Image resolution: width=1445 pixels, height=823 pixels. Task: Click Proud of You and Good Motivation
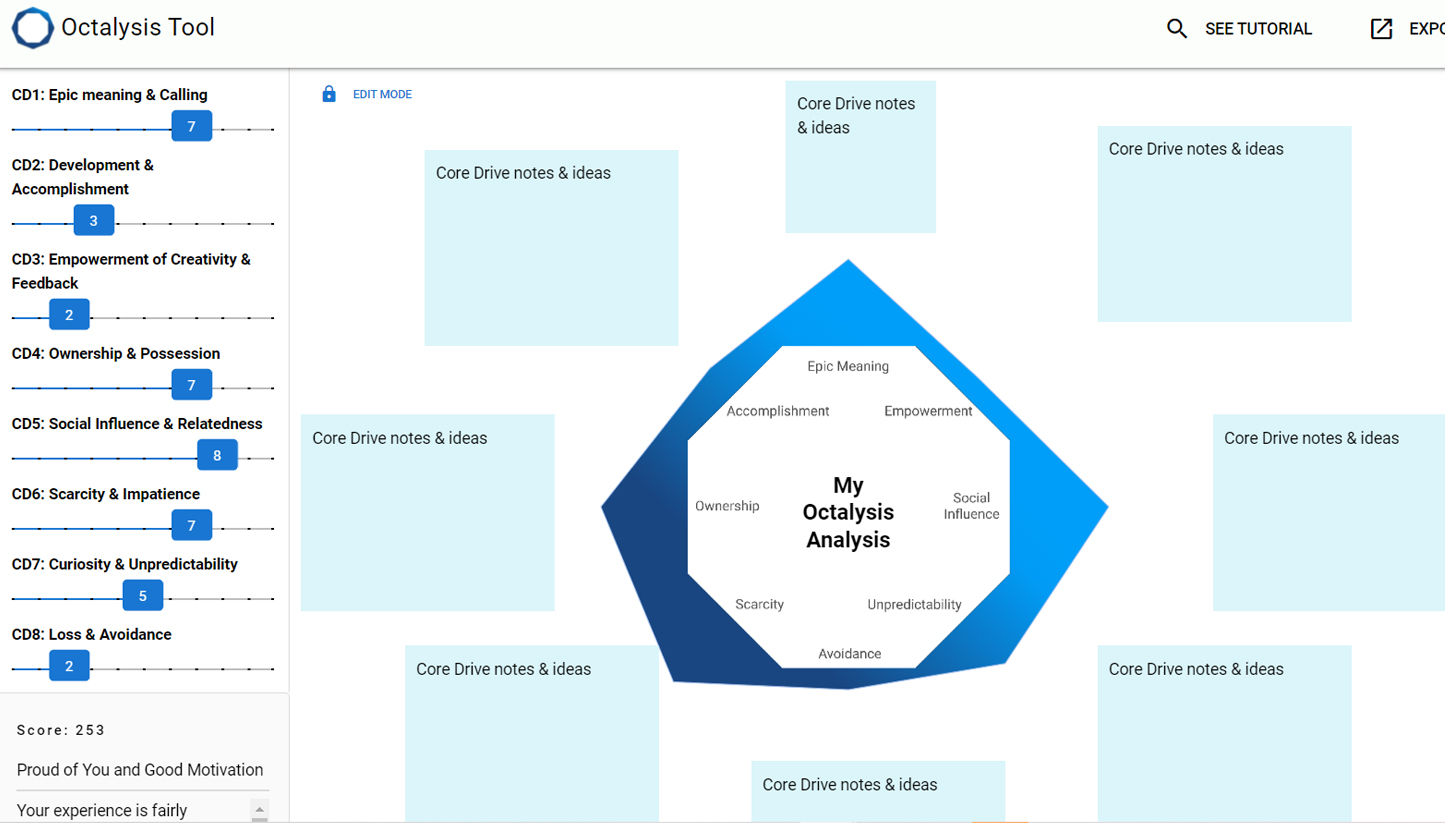click(x=140, y=770)
